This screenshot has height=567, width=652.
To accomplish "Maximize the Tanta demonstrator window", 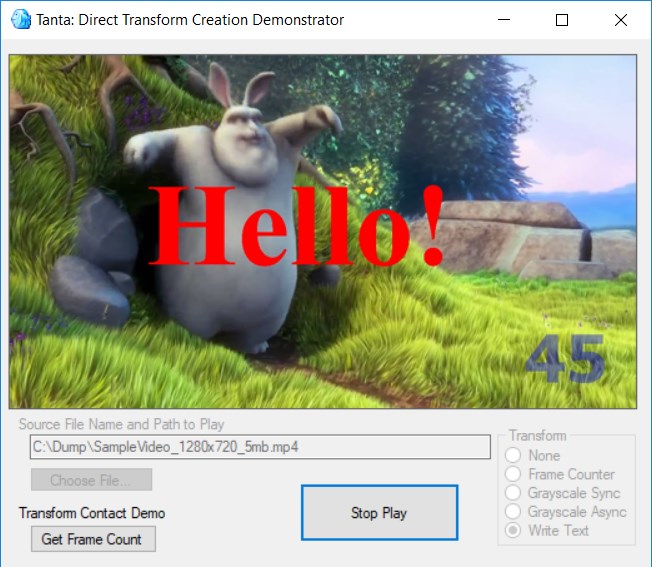I will click(x=562, y=20).
